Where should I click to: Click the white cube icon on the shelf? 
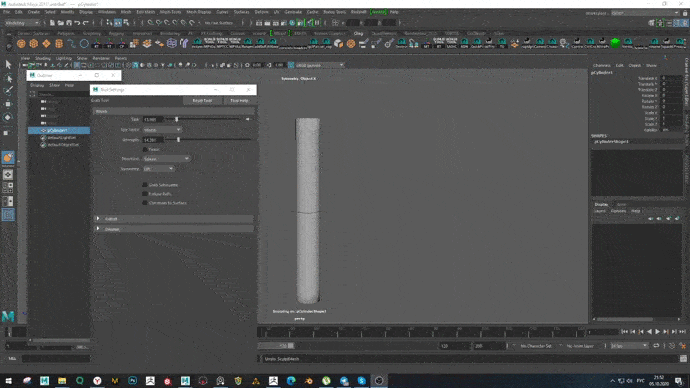[338, 43]
